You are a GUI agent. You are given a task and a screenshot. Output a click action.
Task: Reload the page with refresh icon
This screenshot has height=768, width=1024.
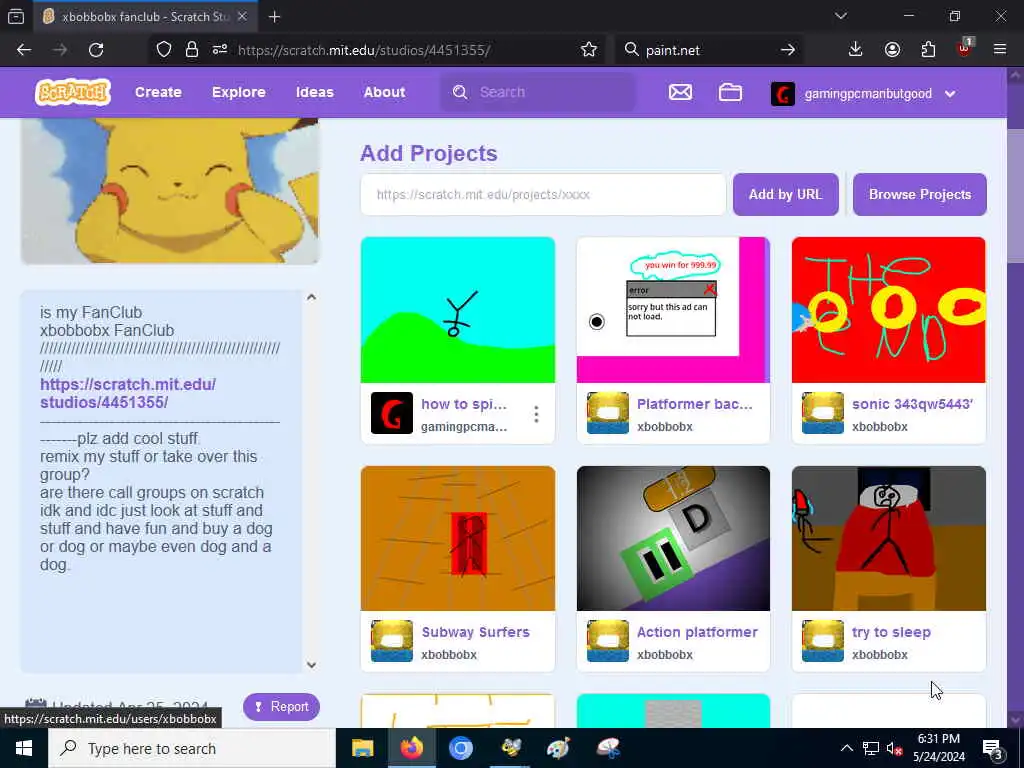click(96, 50)
